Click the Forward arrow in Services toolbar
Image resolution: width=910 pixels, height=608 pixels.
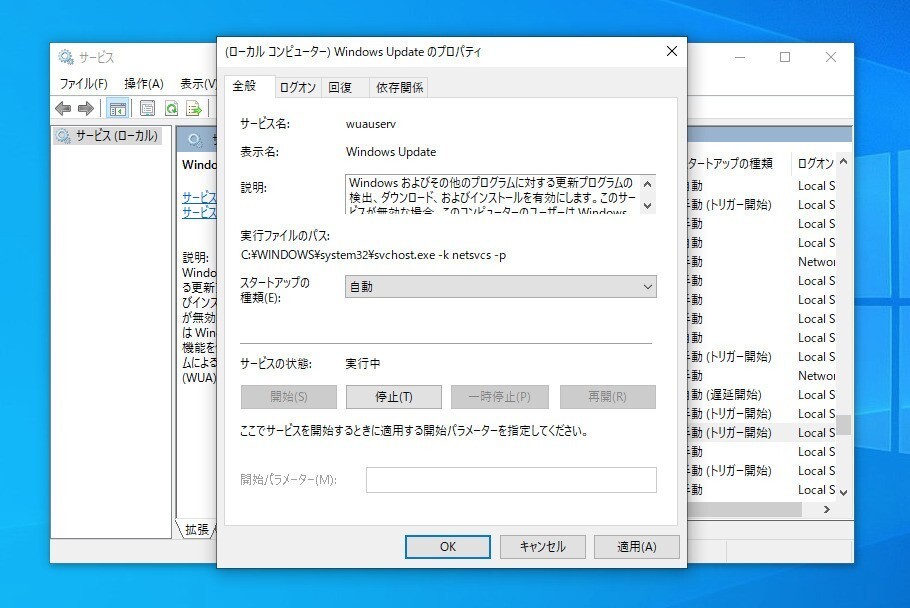[86, 108]
